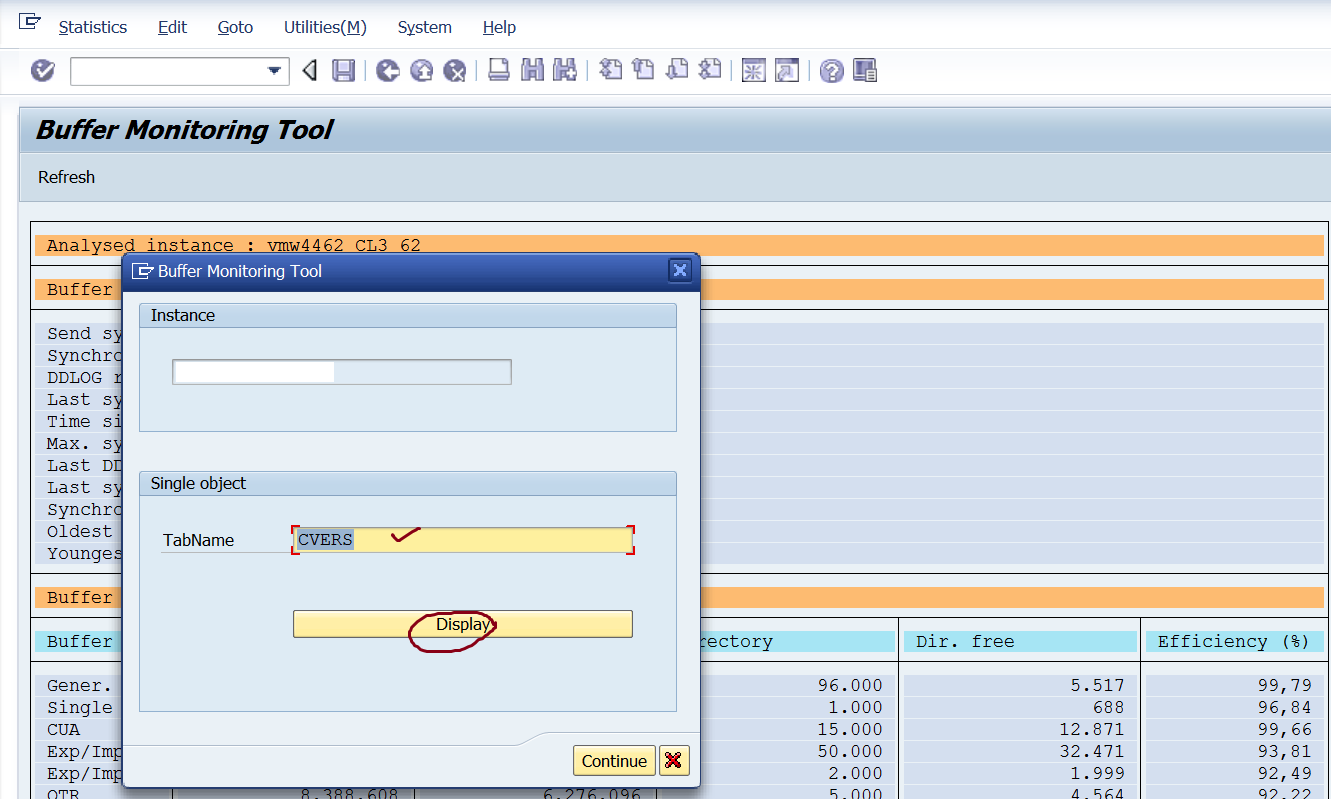The image size is (1331, 799).
Task: Open the command field dropdown arrow
Action: pos(273,70)
